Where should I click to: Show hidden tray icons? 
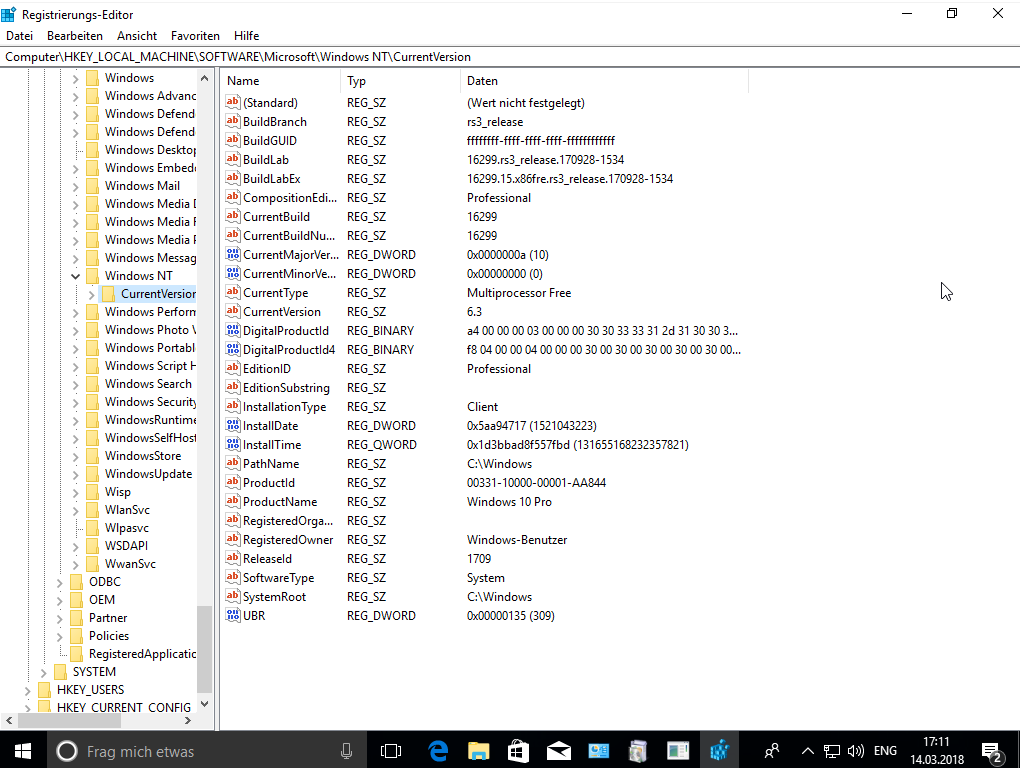coord(808,751)
